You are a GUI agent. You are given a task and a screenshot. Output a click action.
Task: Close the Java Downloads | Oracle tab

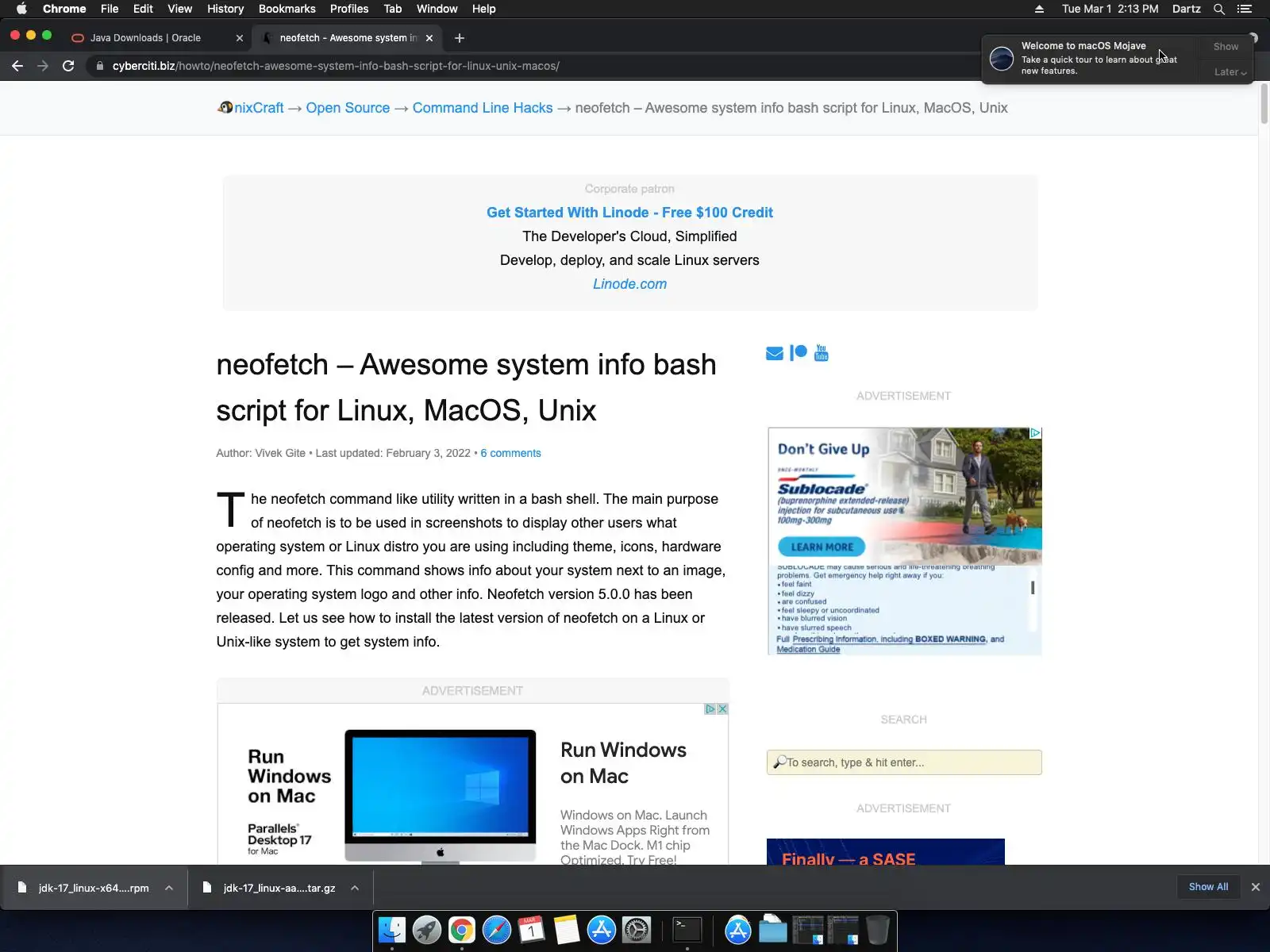[239, 38]
